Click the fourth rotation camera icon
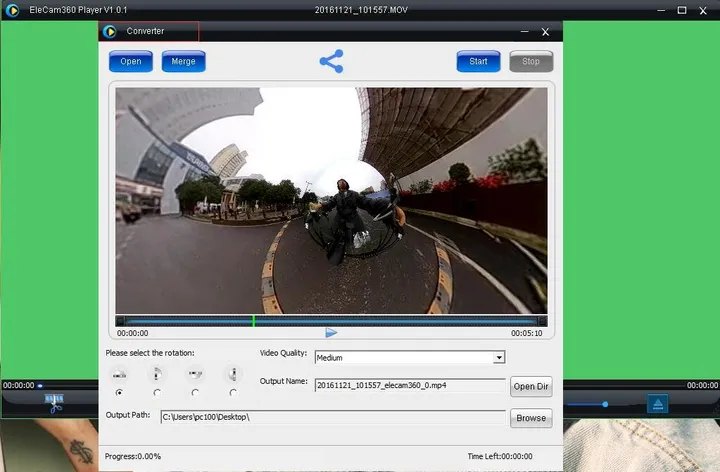 233,375
